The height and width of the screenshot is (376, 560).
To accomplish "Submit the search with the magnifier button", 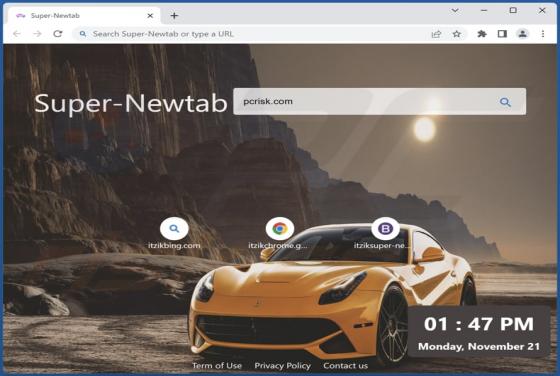I will 505,102.
